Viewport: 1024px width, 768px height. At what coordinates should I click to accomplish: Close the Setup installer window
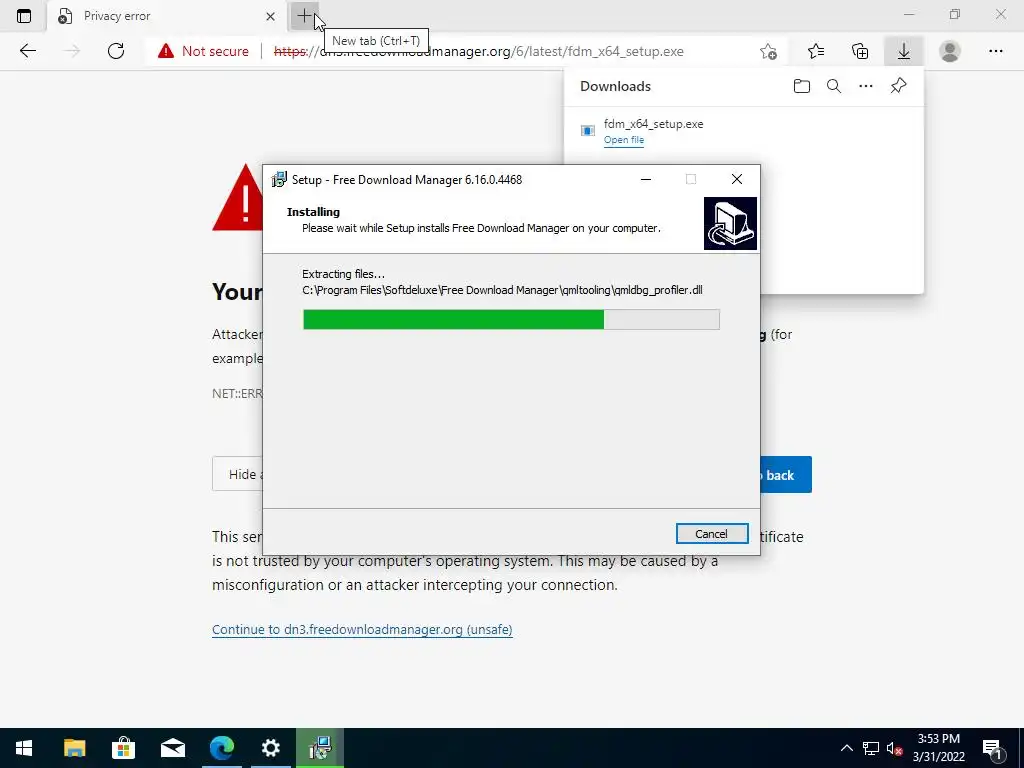[x=737, y=180]
